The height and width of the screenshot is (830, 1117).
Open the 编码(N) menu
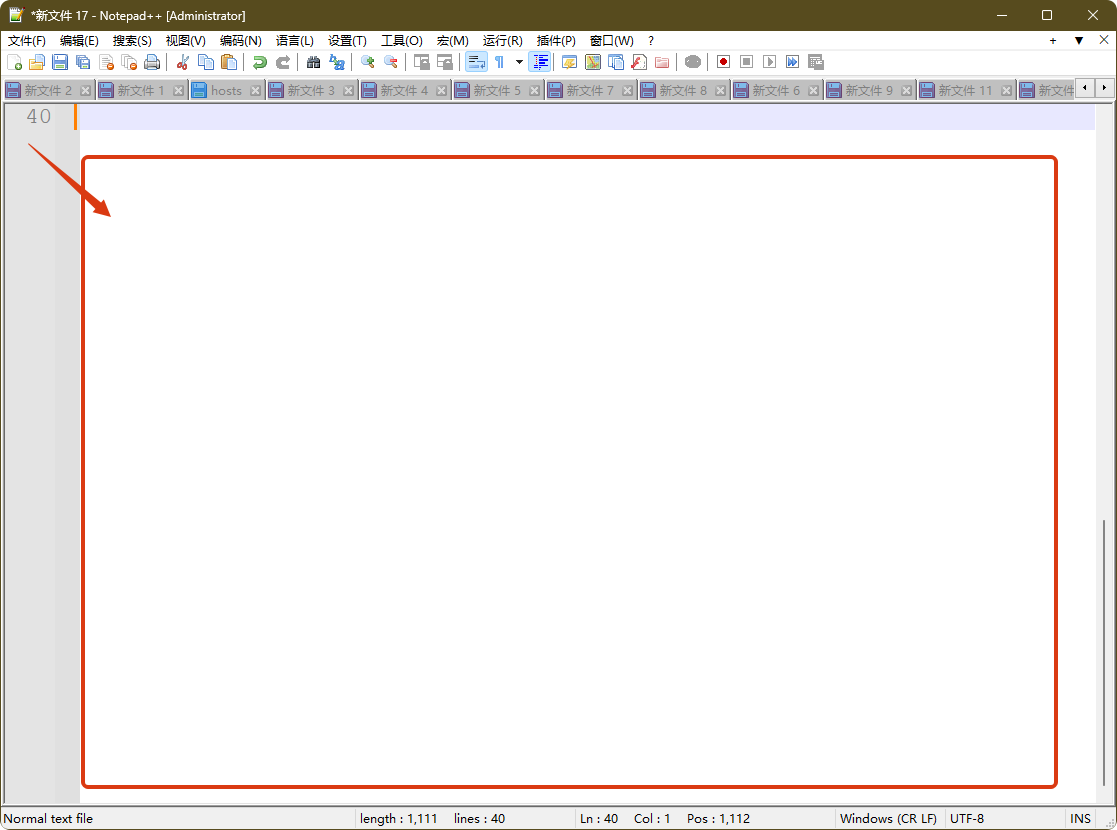pos(240,41)
